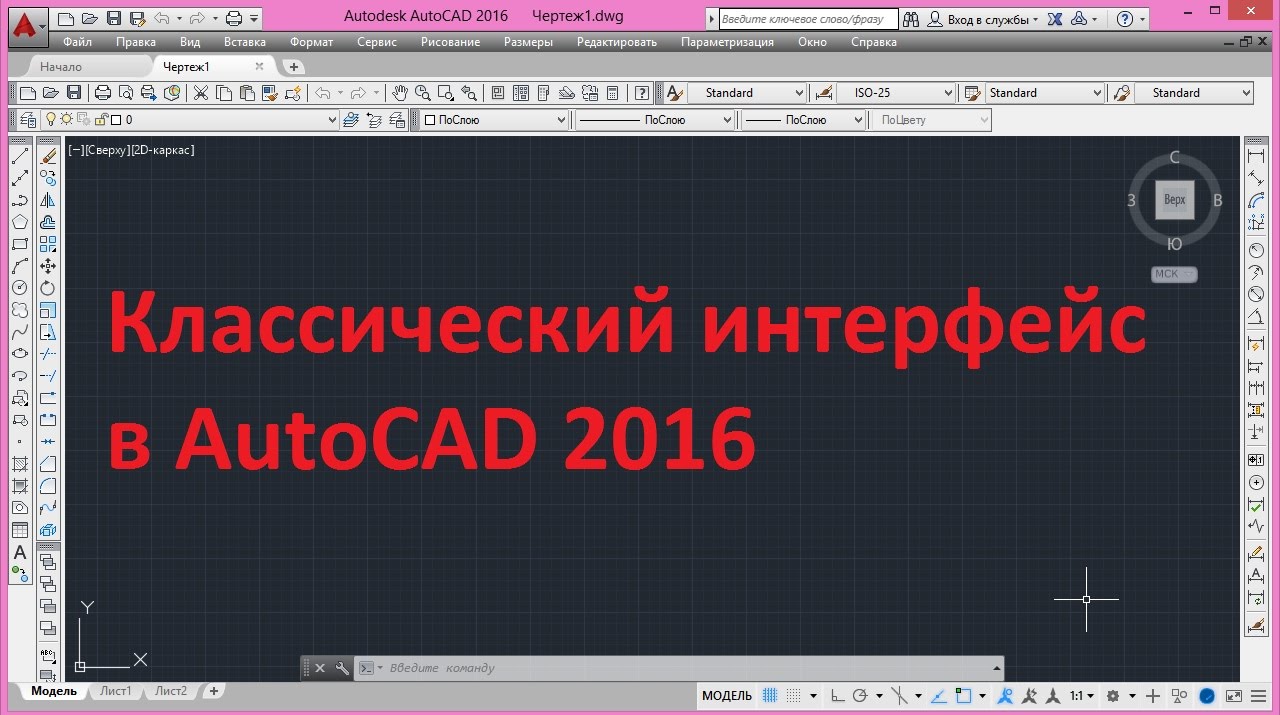
Task: Click the Верх face of ViewCube
Action: (1175, 200)
